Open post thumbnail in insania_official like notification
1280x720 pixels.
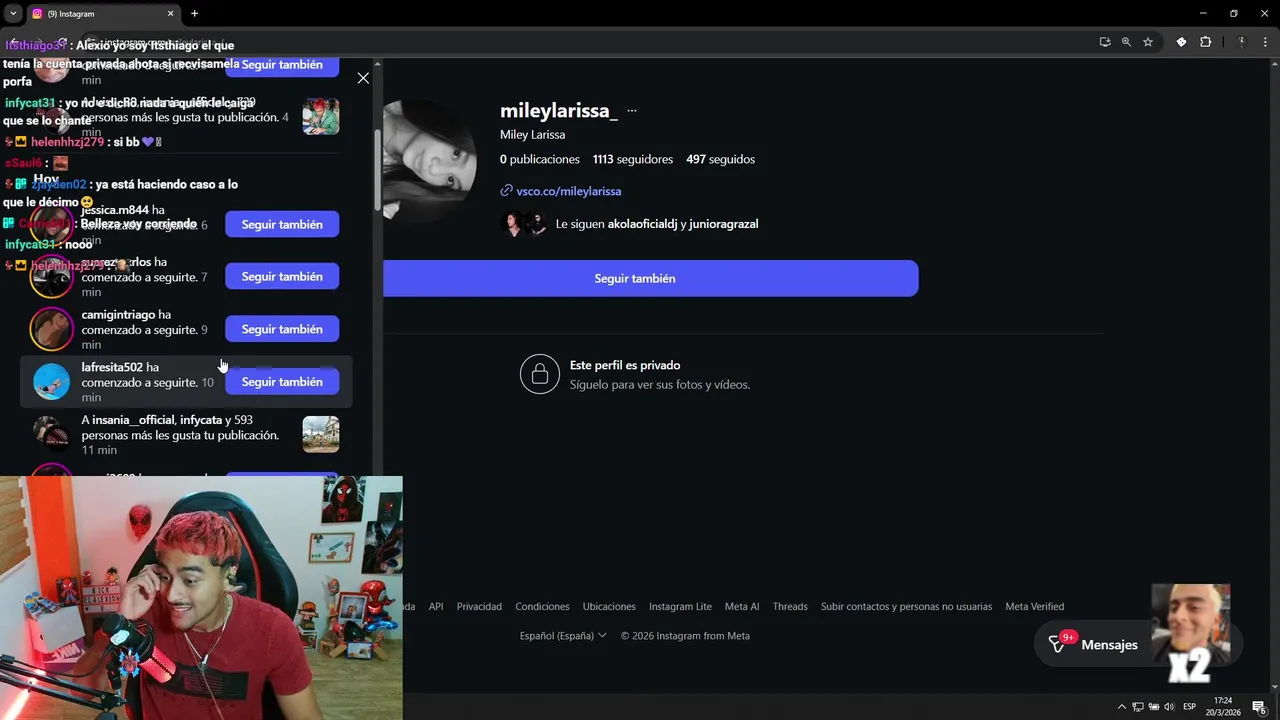click(321, 434)
